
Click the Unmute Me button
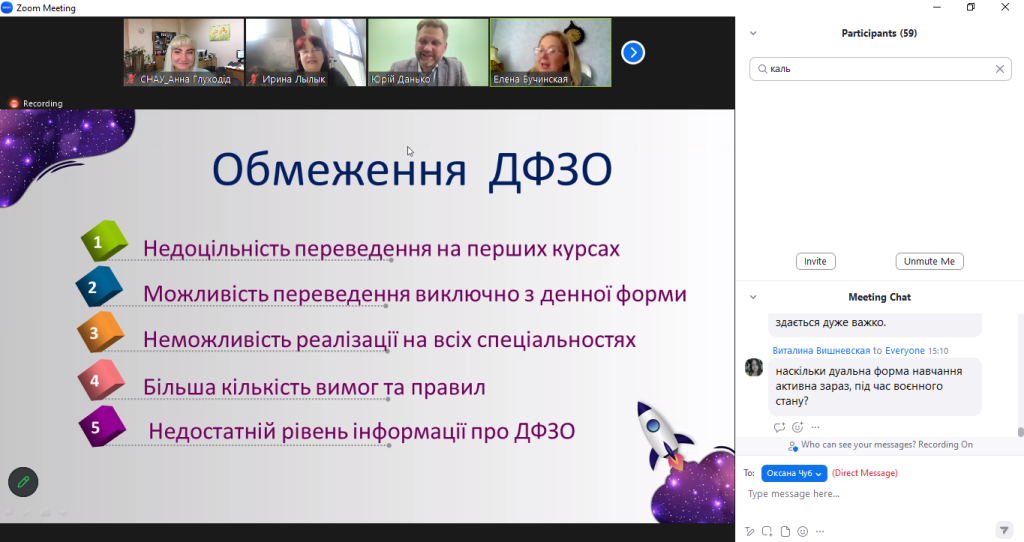929,261
